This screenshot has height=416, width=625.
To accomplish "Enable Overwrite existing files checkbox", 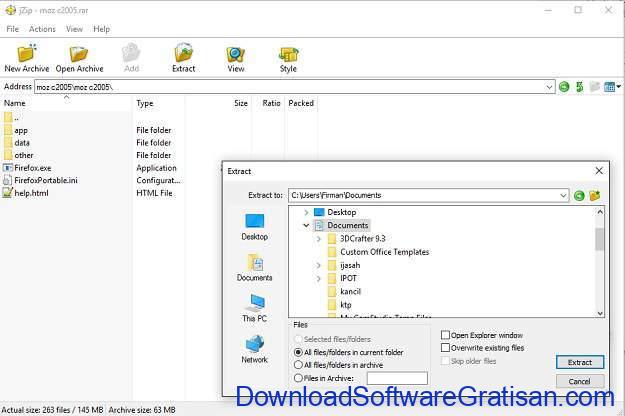I will pyautogui.click(x=445, y=347).
